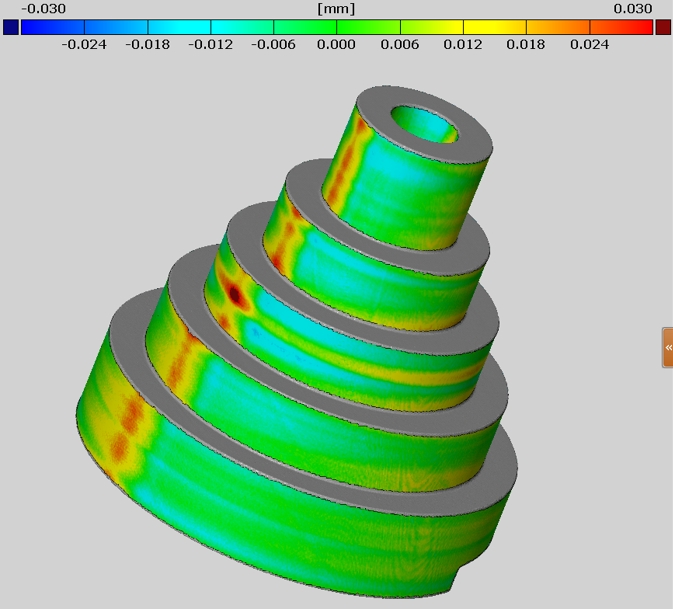Select the -0.030 minimum scale value
This screenshot has height=609, width=673.
click(43, 9)
